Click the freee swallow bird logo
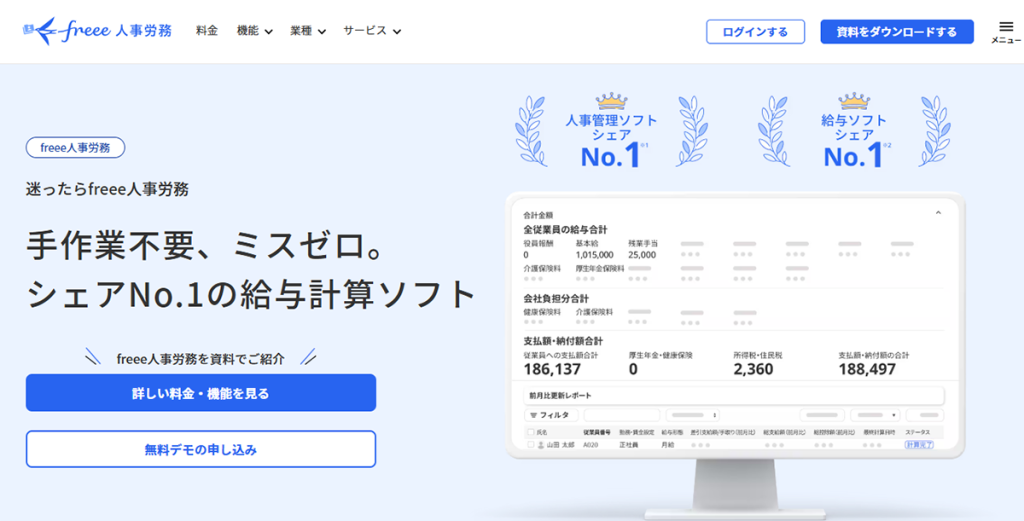The width and height of the screenshot is (1024, 521). 44,32
